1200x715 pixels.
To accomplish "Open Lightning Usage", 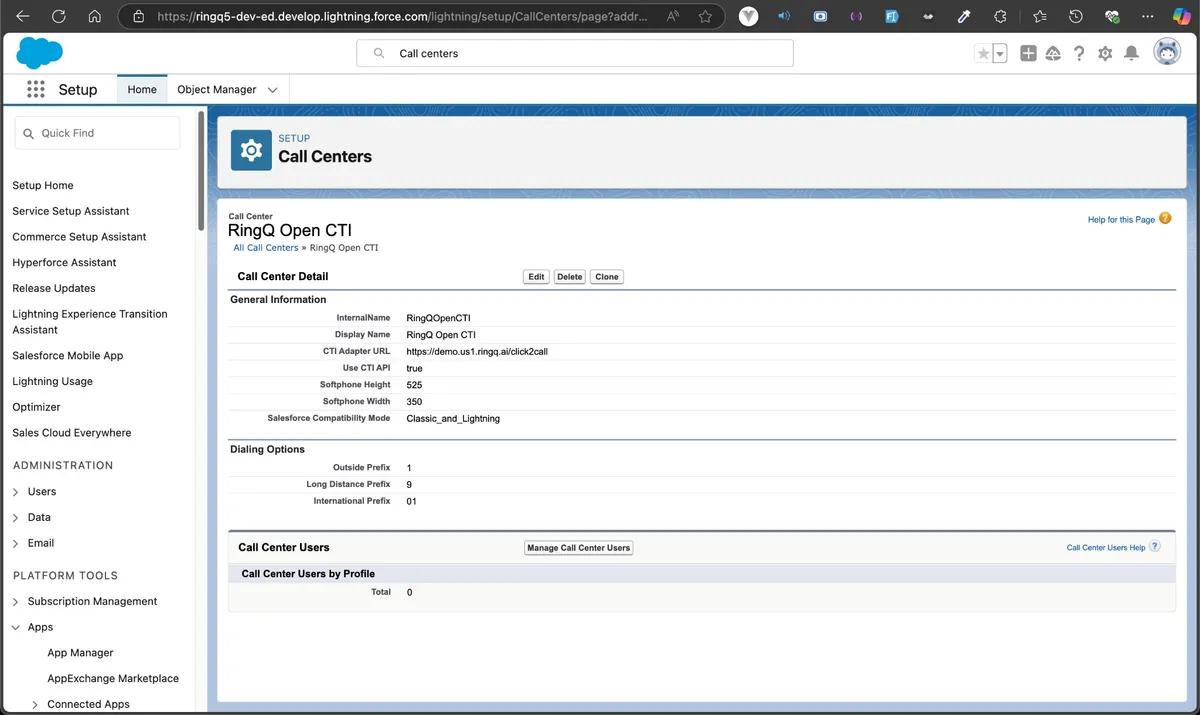I will [x=52, y=381].
